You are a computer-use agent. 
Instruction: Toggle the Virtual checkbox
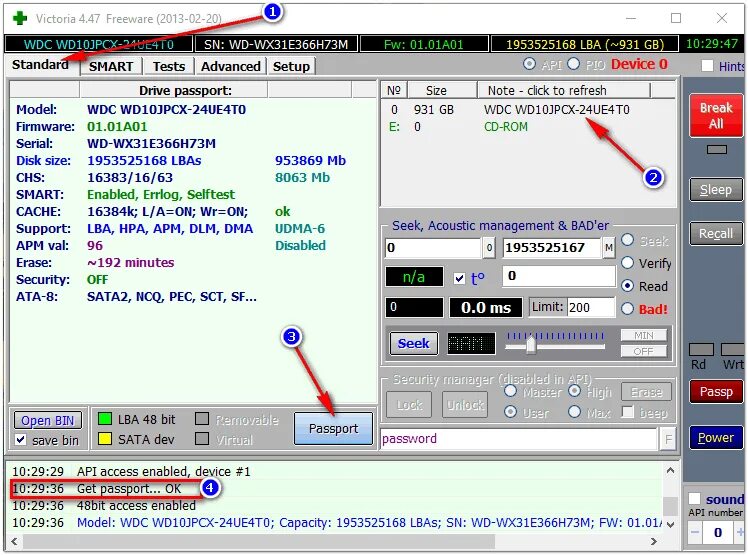point(202,439)
